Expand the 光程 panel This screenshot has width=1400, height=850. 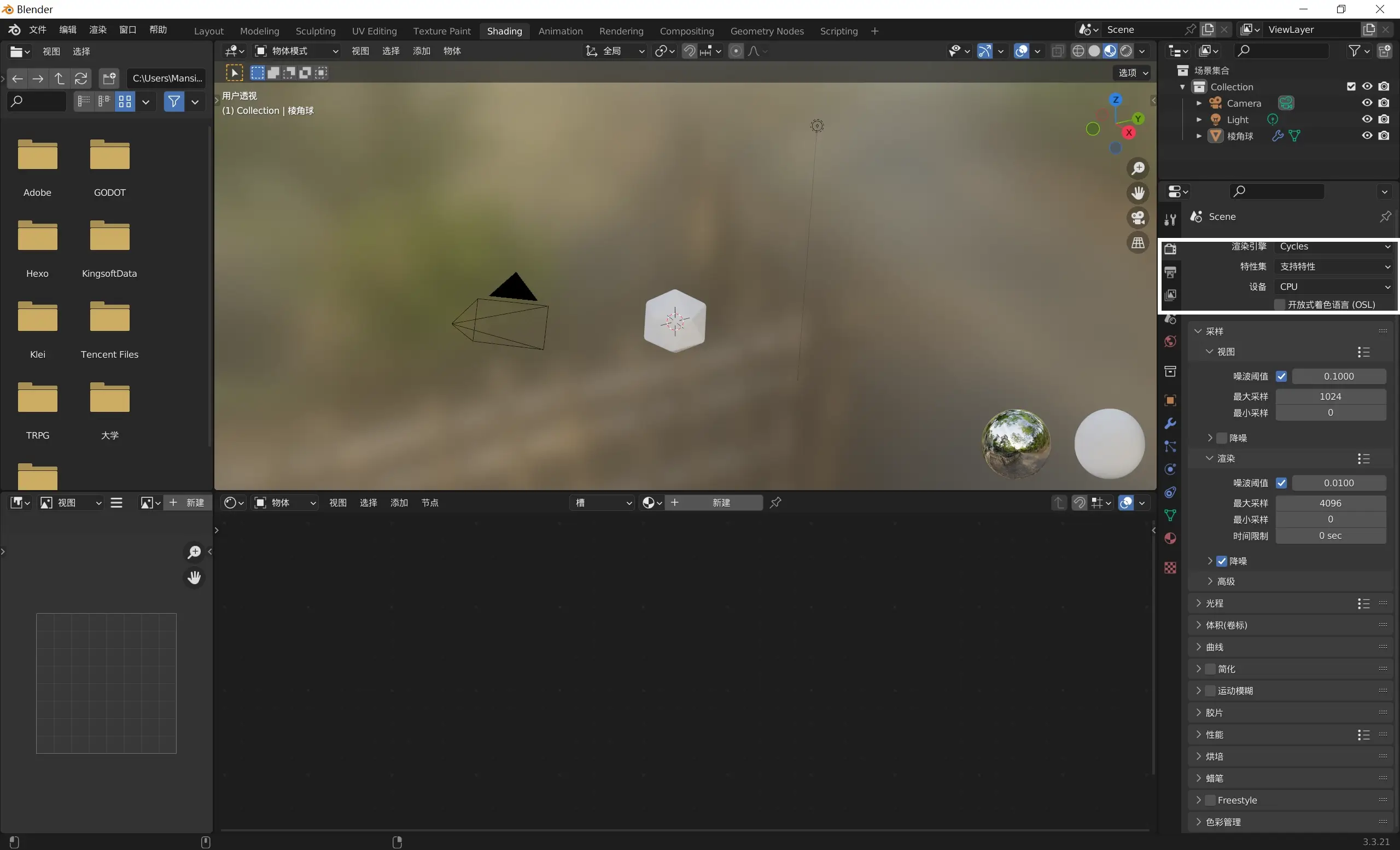[x=1214, y=603]
